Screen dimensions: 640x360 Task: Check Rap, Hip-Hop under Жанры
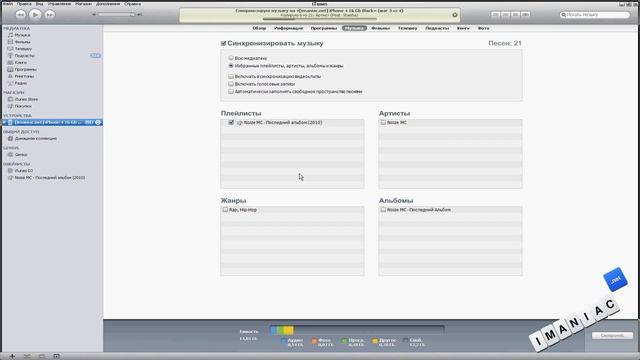225,210
